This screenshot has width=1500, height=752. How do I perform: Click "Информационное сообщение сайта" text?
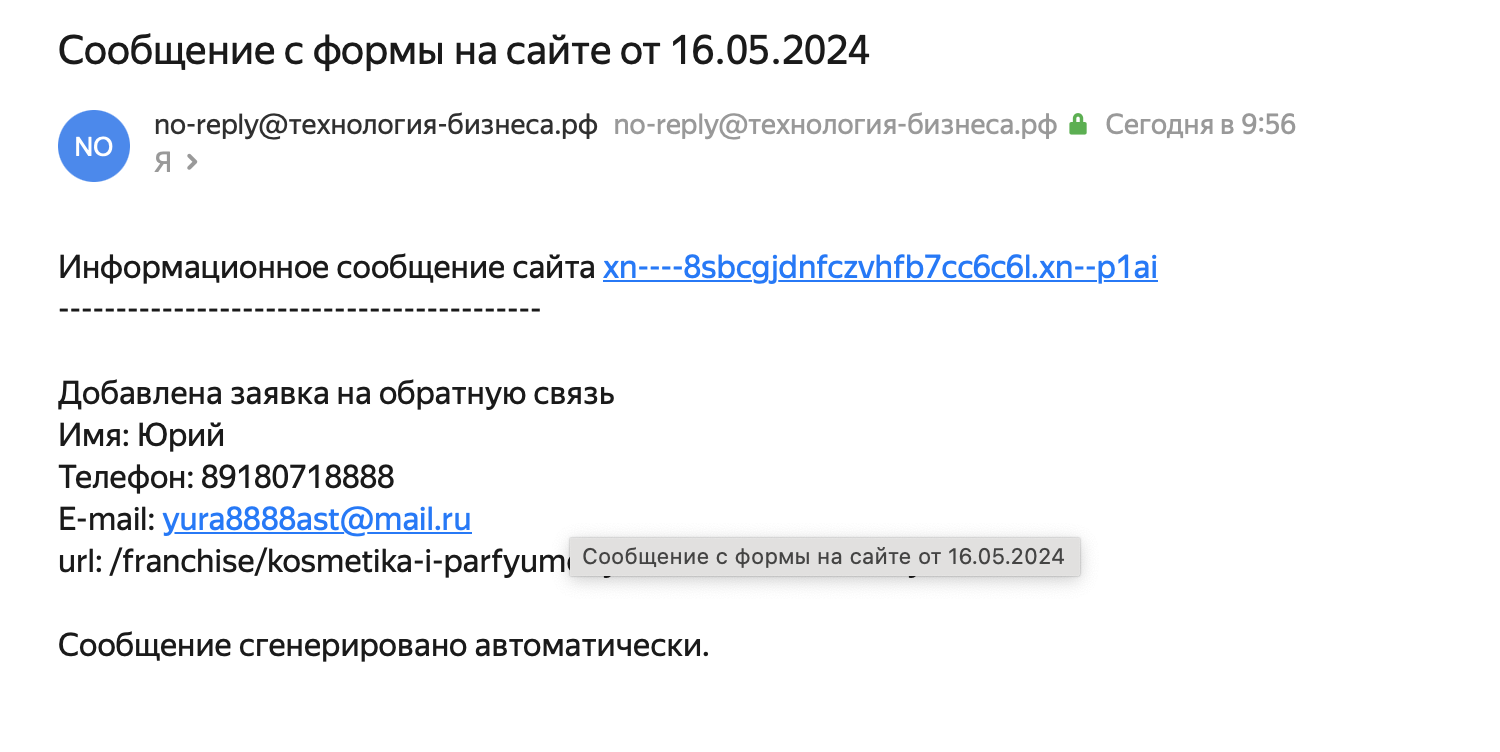coord(327,268)
